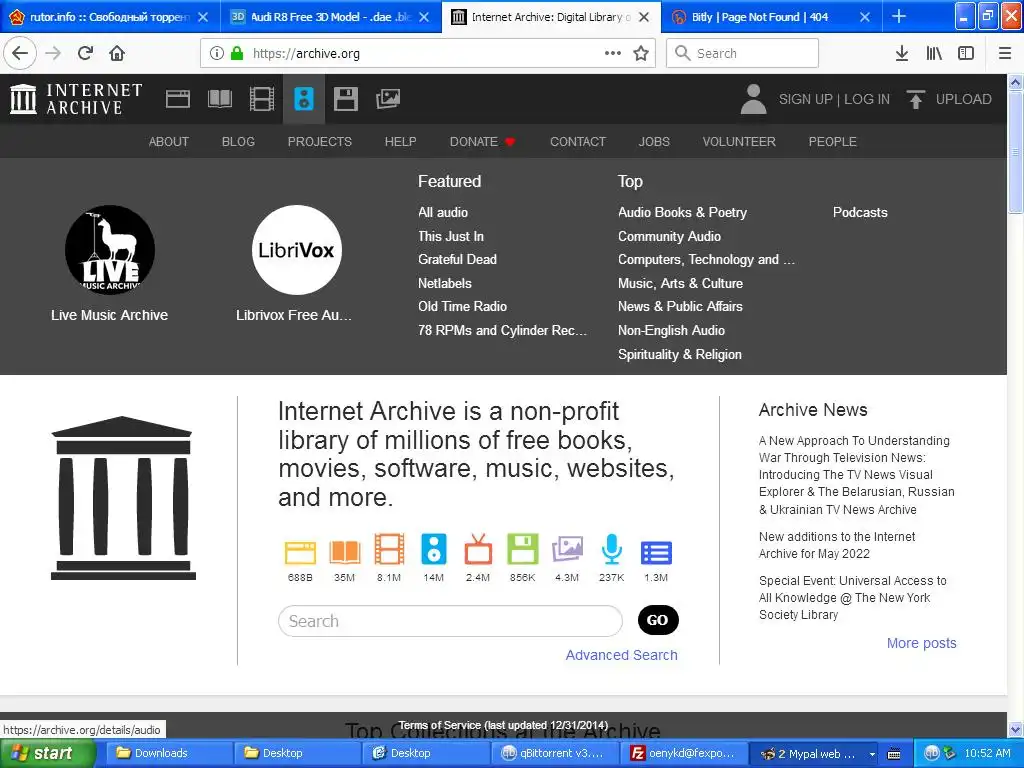Open Live Music Archive thumbnail
This screenshot has width=1024, height=768.
(110, 250)
